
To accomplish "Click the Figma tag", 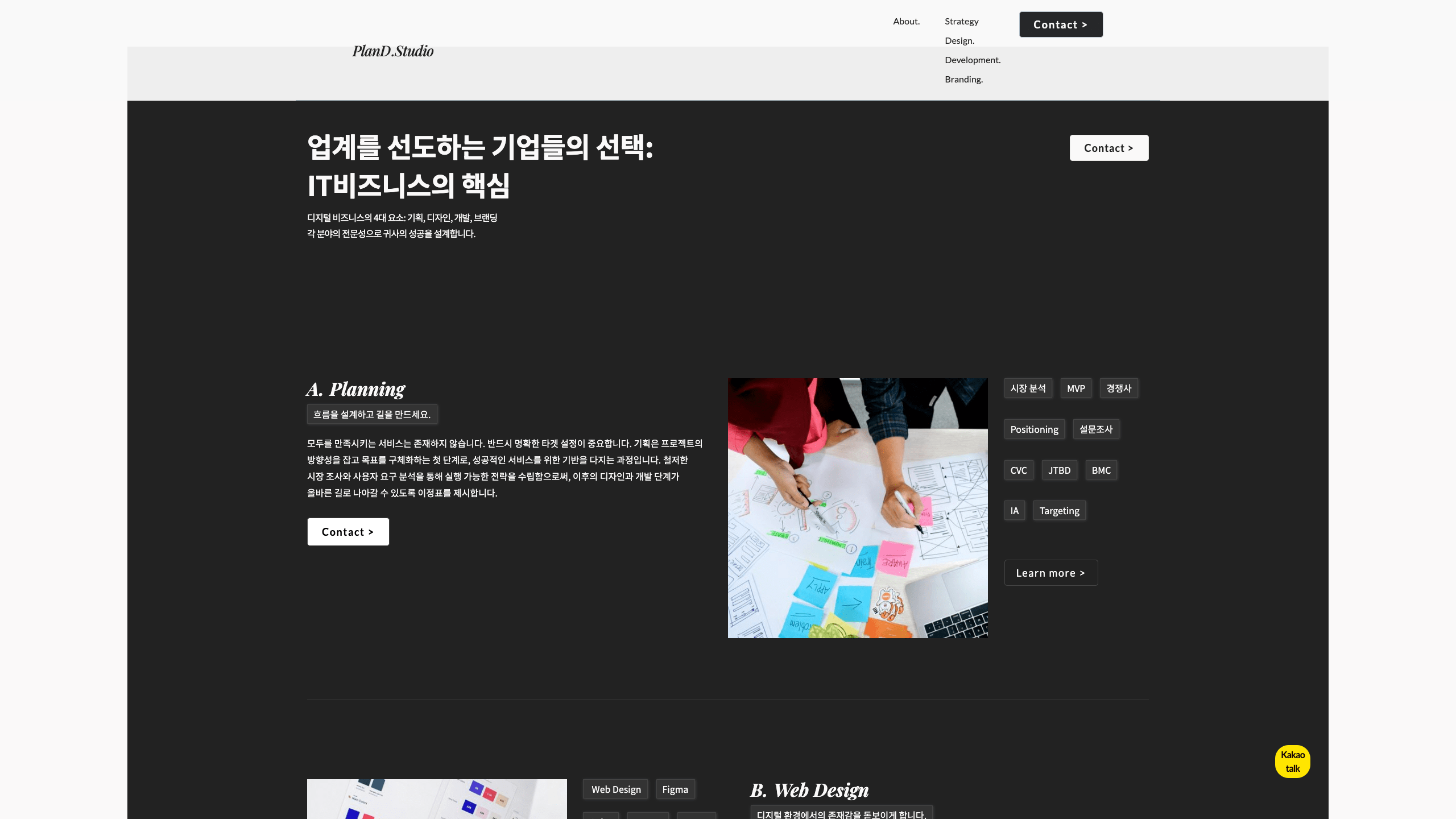I will [x=675, y=789].
